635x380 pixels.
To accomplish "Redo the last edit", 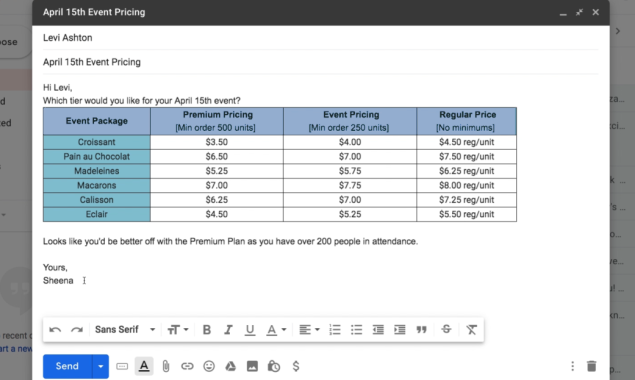I will pyautogui.click(x=77, y=330).
